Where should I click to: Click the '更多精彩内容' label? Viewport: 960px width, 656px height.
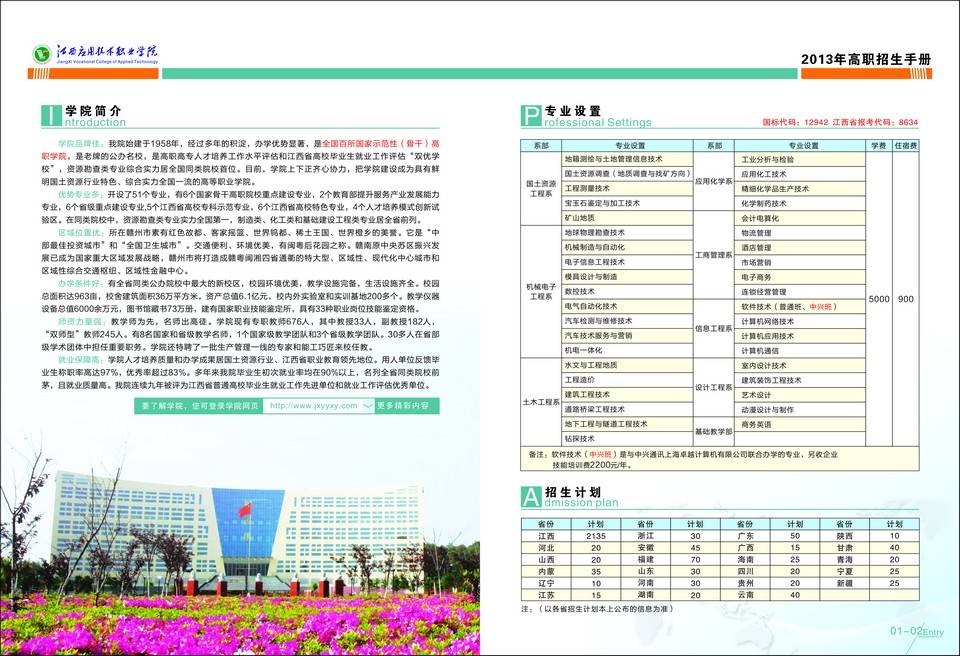[x=403, y=405]
